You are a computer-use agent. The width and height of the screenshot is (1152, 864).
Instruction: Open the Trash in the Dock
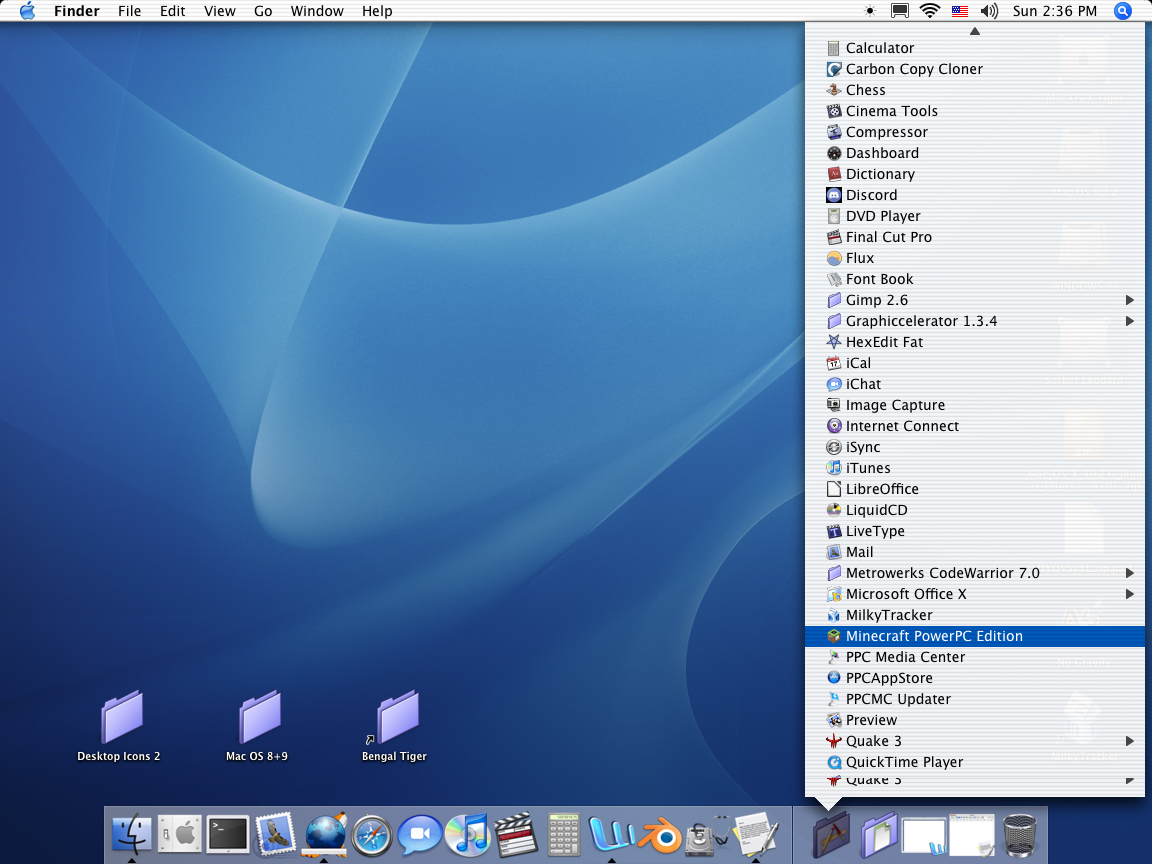pos(1020,834)
